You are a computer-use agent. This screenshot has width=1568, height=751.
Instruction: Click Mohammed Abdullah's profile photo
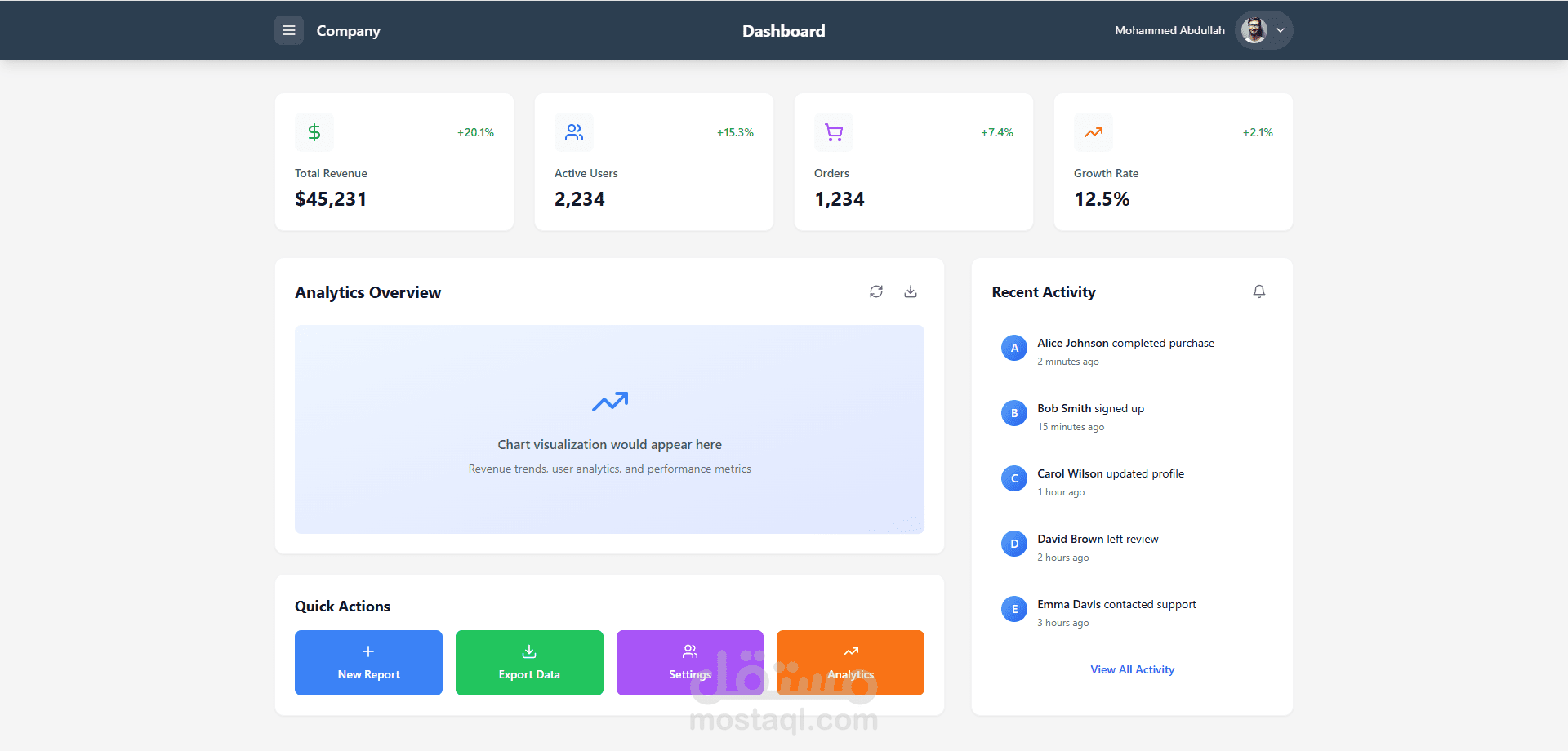[1254, 30]
